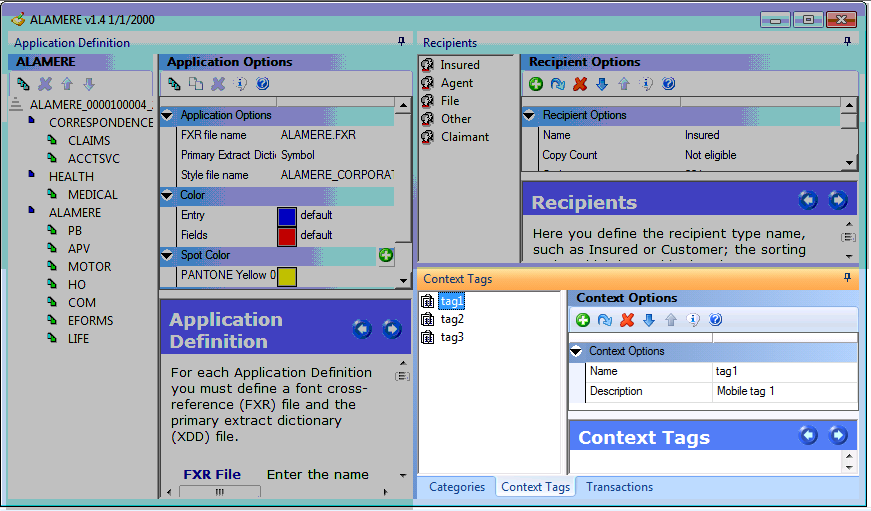The height and width of the screenshot is (511, 871).
Task: Select the MOTOR tree item
Action: pyautogui.click(x=89, y=267)
